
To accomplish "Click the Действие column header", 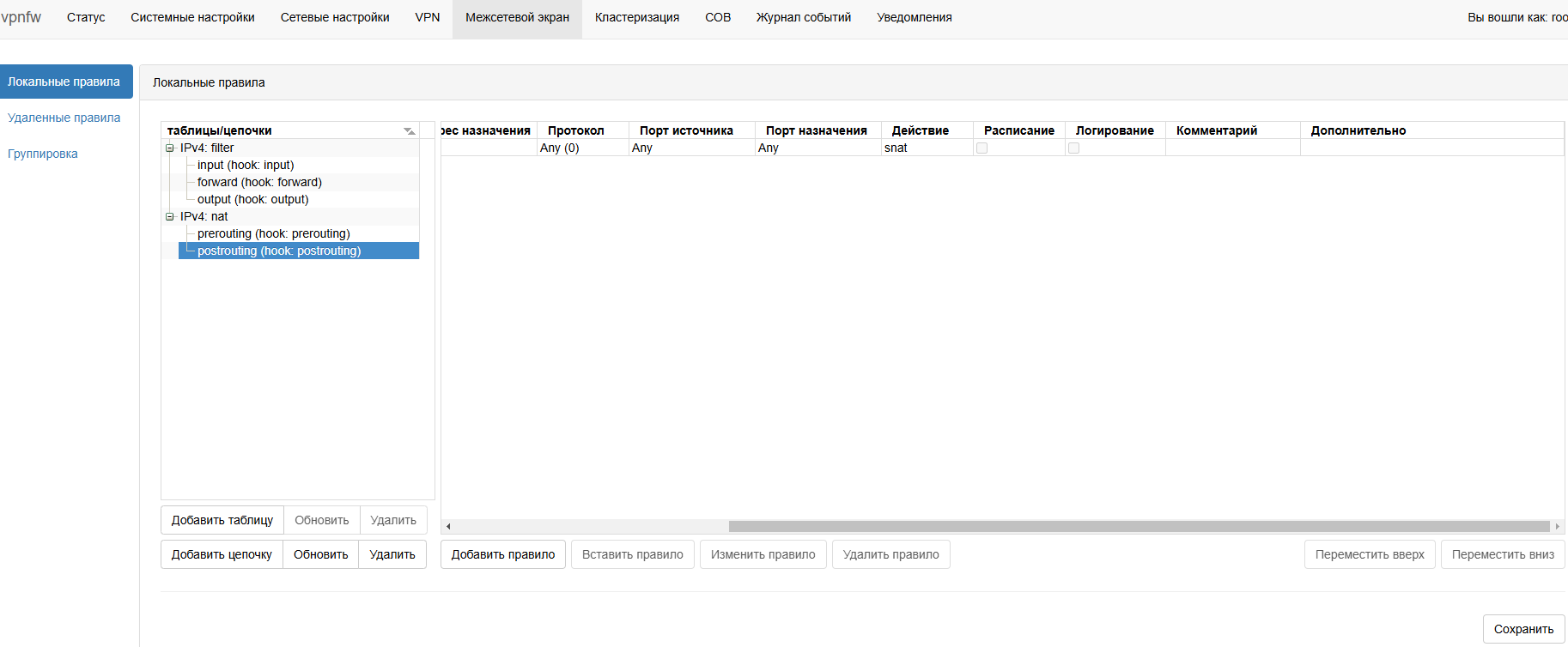I will (920, 131).
